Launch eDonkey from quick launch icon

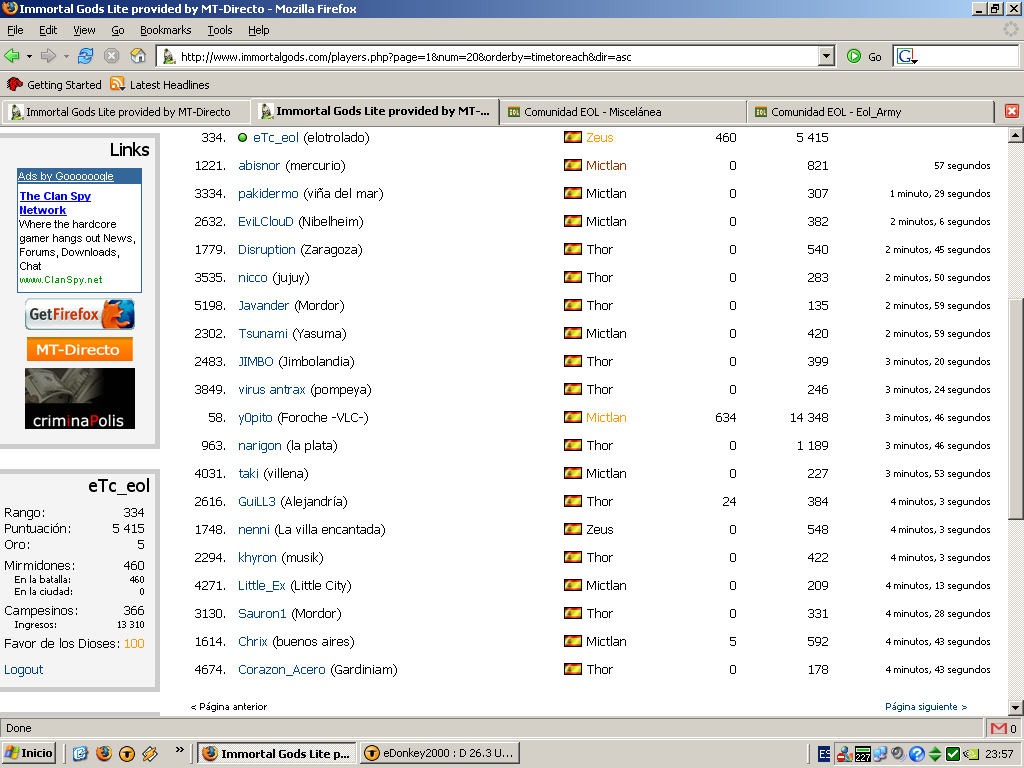pyautogui.click(x=127, y=754)
